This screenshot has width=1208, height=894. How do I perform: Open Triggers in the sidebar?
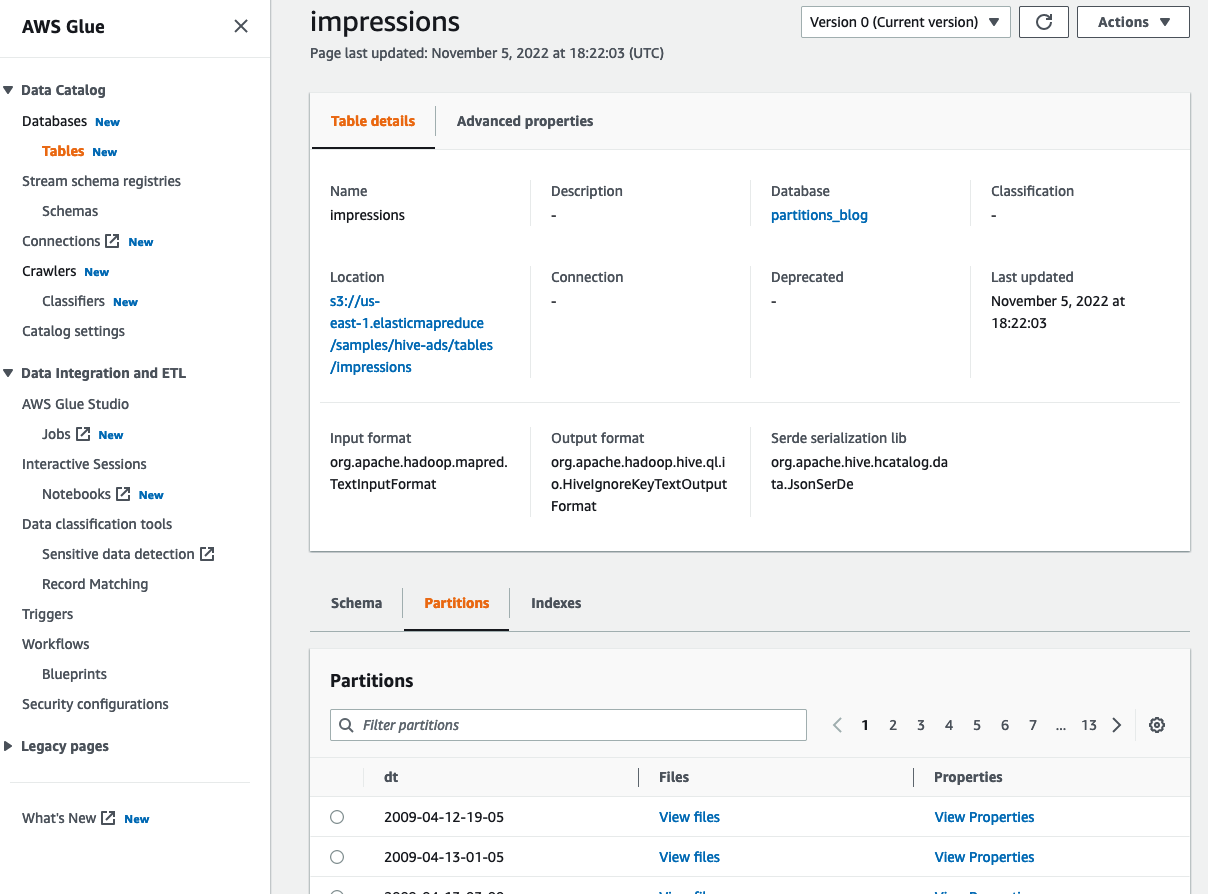click(x=47, y=614)
